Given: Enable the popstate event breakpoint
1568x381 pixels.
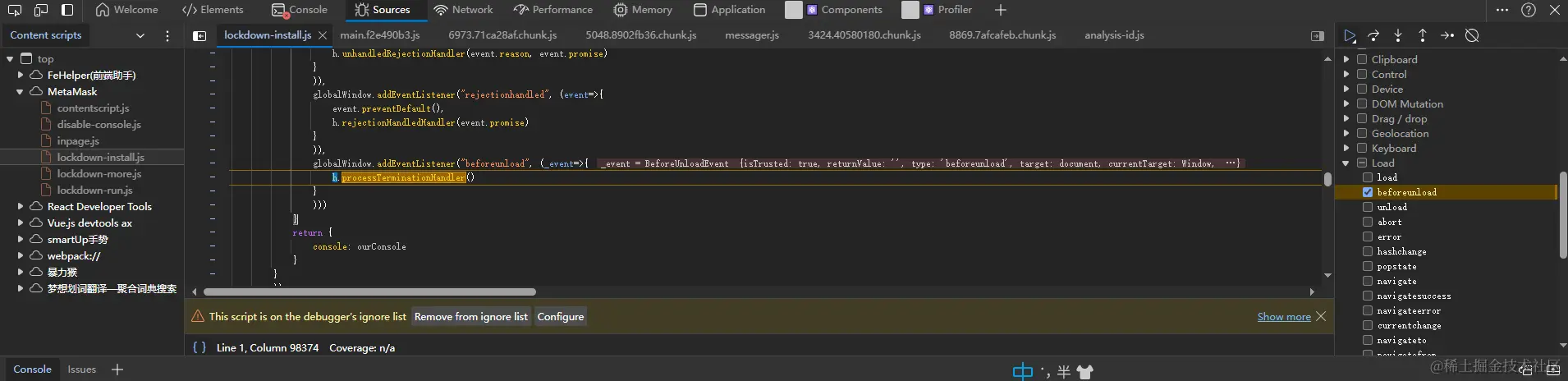Looking at the screenshot, I should coord(1368,266).
